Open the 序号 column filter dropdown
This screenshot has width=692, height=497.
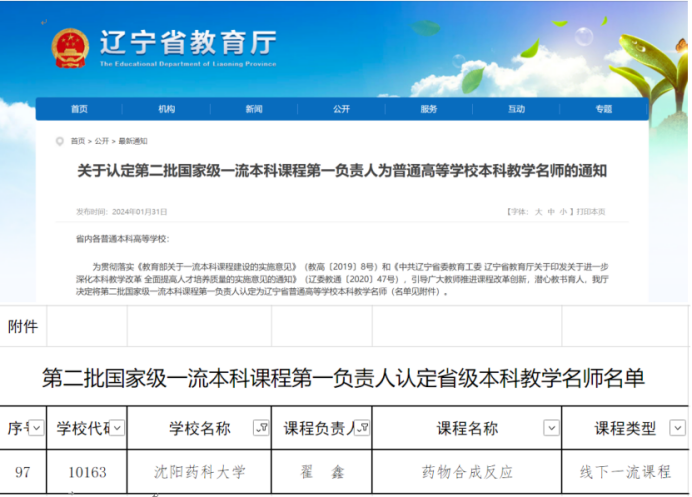[36, 428]
